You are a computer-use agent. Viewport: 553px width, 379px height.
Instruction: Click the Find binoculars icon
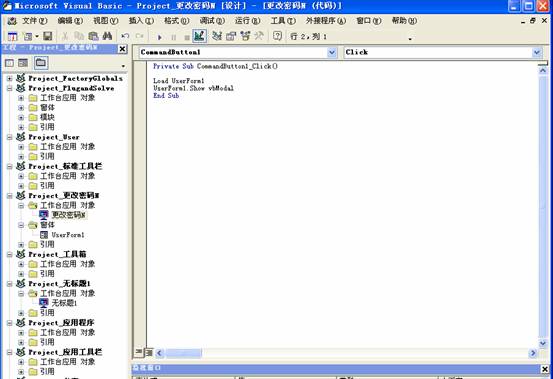pyautogui.click(x=107, y=36)
